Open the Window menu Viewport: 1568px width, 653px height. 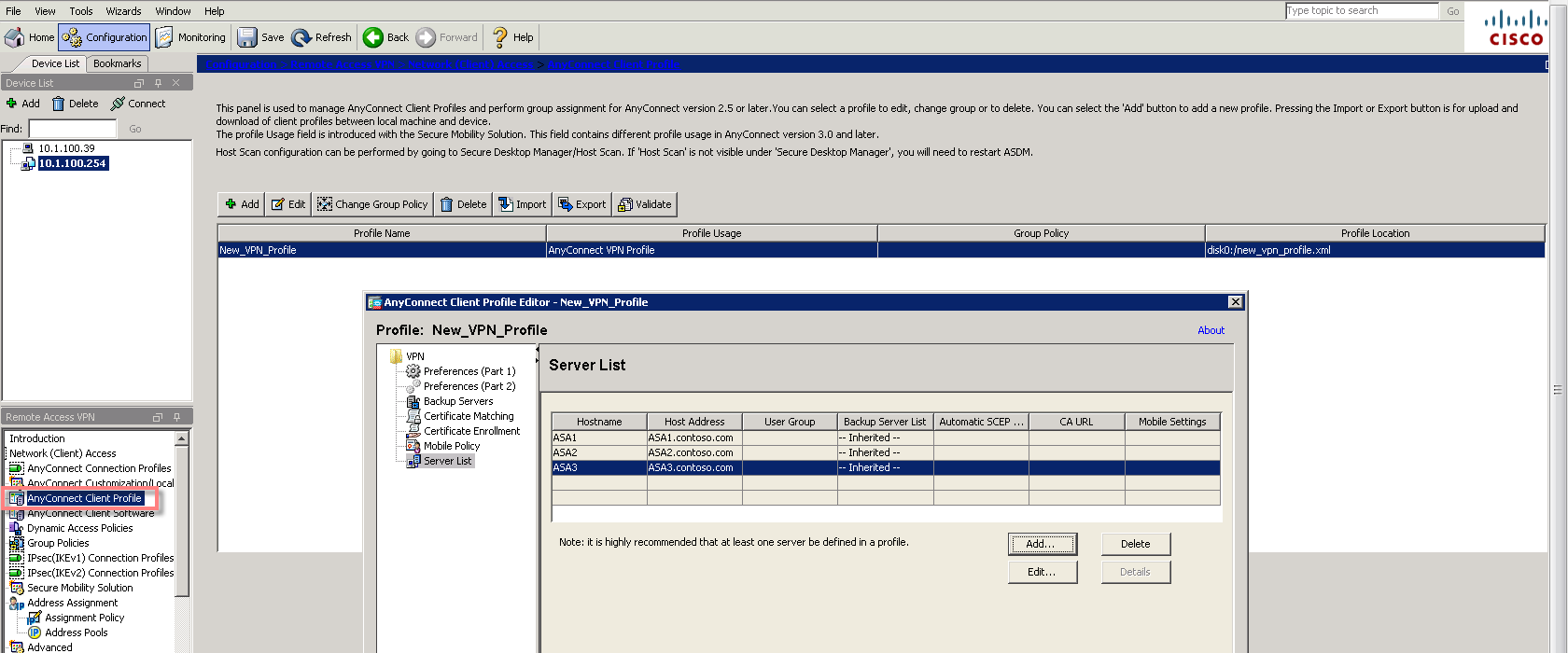pyautogui.click(x=173, y=11)
